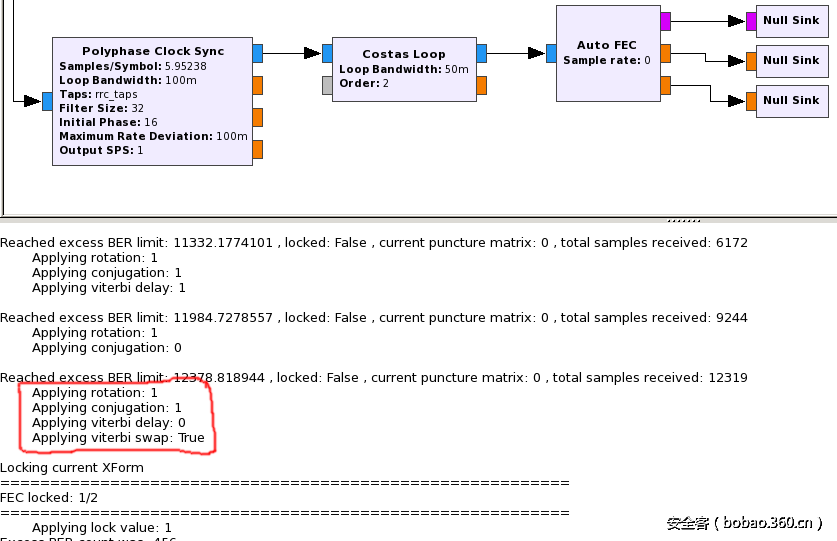Select the Costas Loop block
This screenshot has height=541, width=837.
[x=403, y=69]
